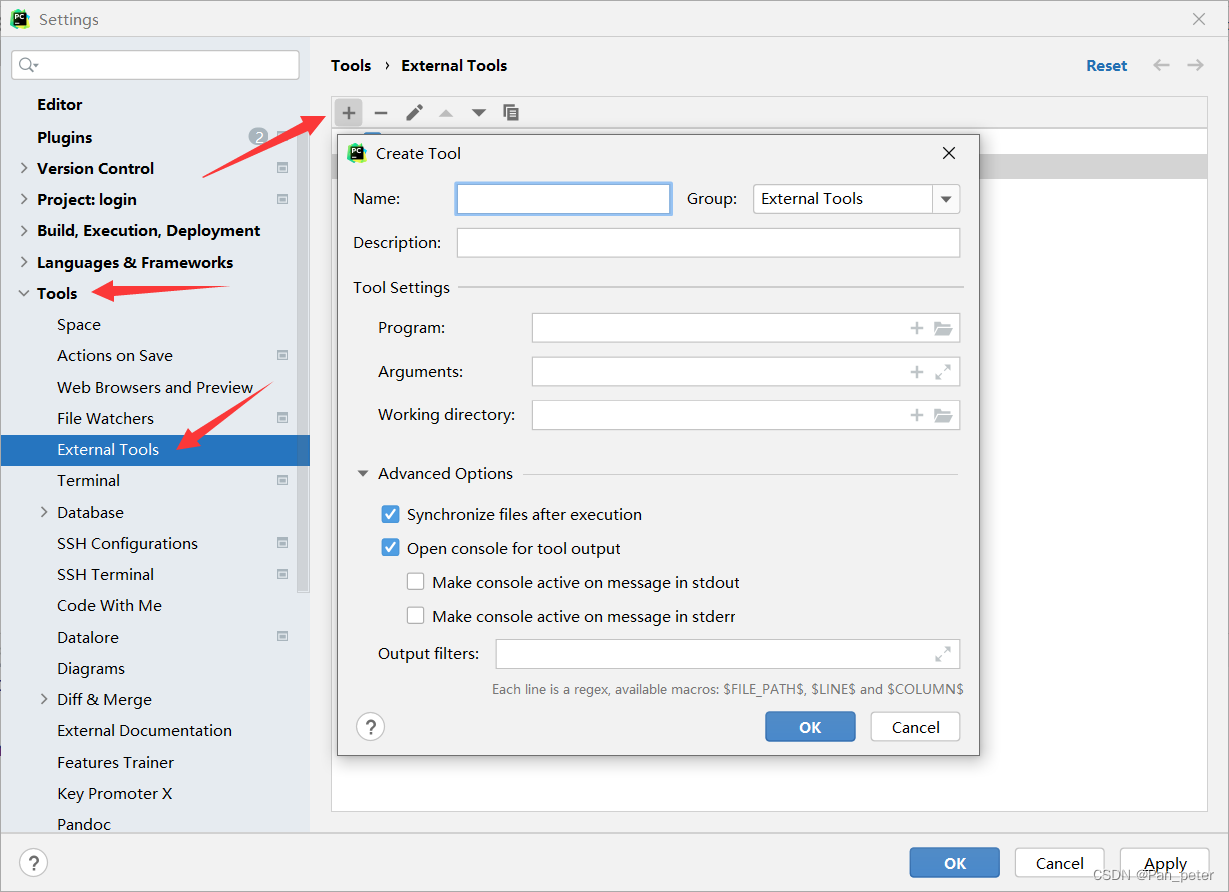Edit selected tool with pencil icon
This screenshot has width=1229, height=892.
pos(414,112)
